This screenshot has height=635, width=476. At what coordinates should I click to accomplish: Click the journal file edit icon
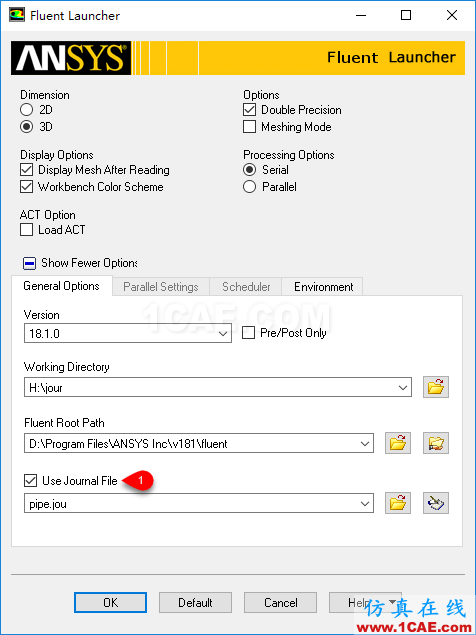436,503
